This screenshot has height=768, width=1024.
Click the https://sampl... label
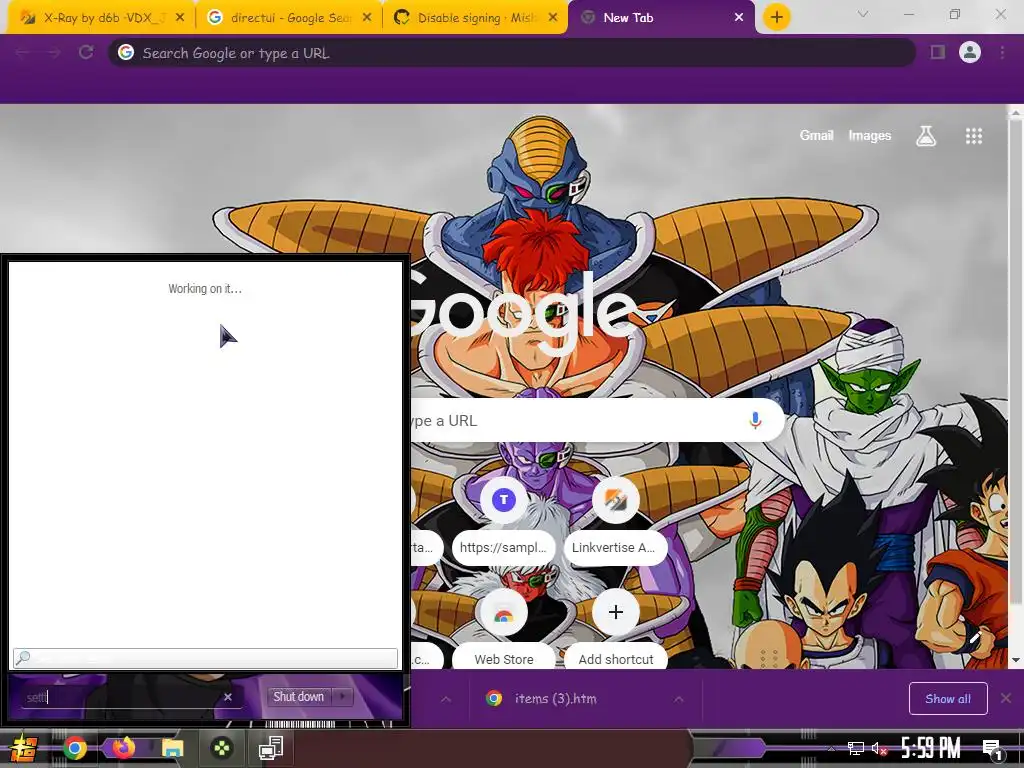503,547
